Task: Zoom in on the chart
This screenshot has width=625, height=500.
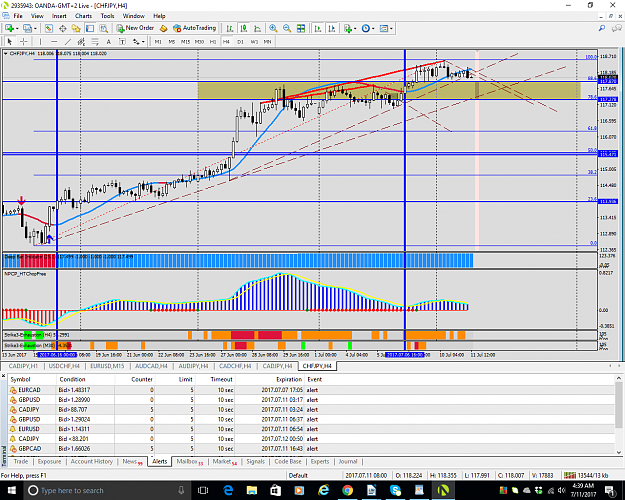Action: pyautogui.click(x=273, y=28)
